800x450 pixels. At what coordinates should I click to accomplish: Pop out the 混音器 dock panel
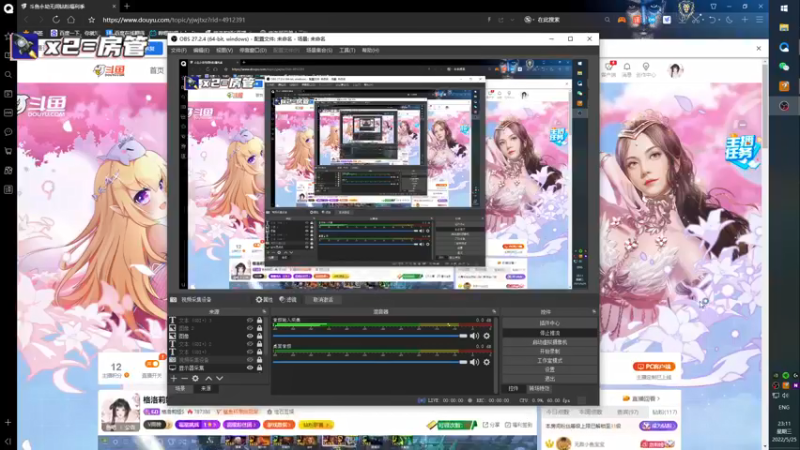click(494, 311)
